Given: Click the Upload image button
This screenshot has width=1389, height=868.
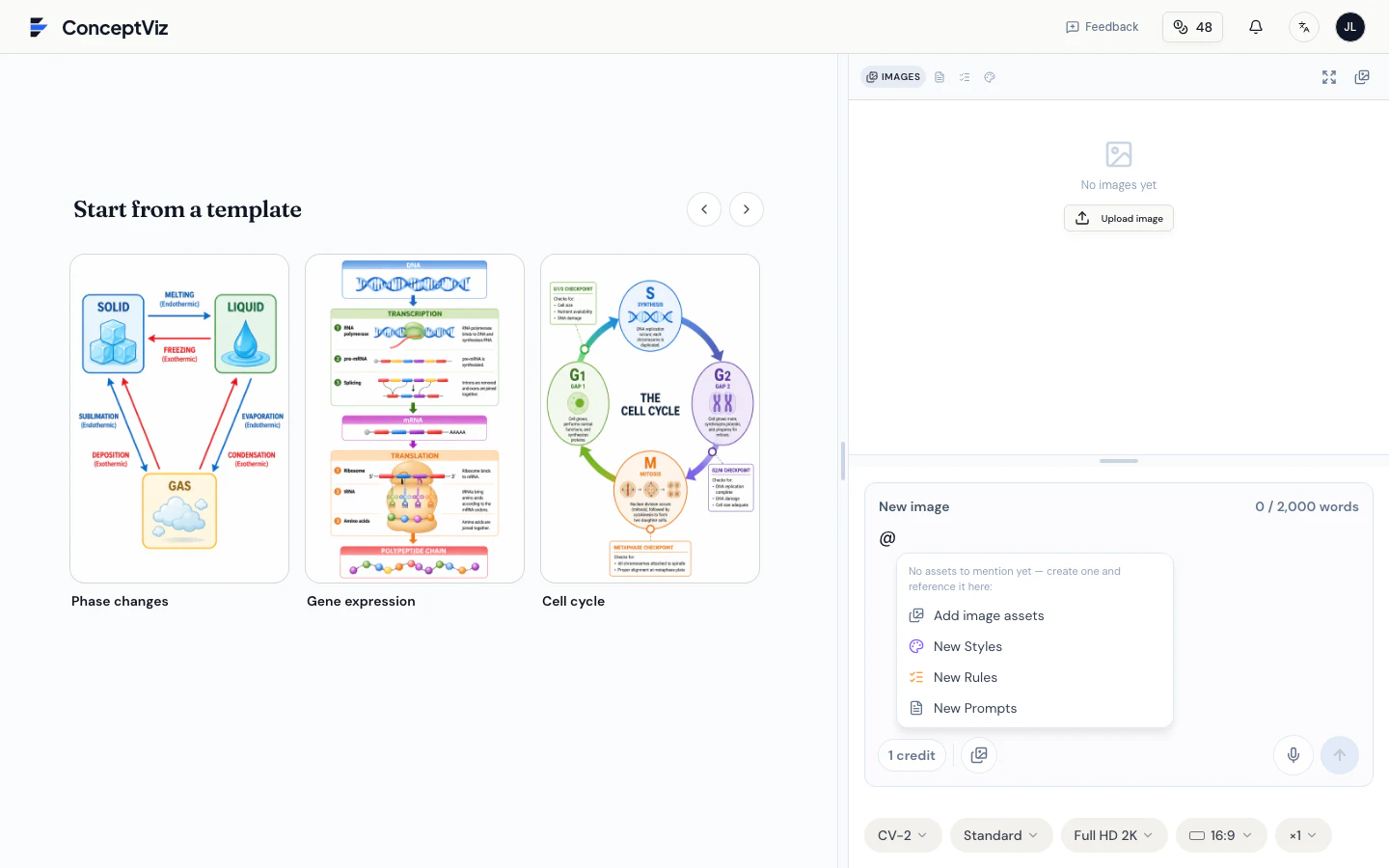Looking at the screenshot, I should point(1119,218).
